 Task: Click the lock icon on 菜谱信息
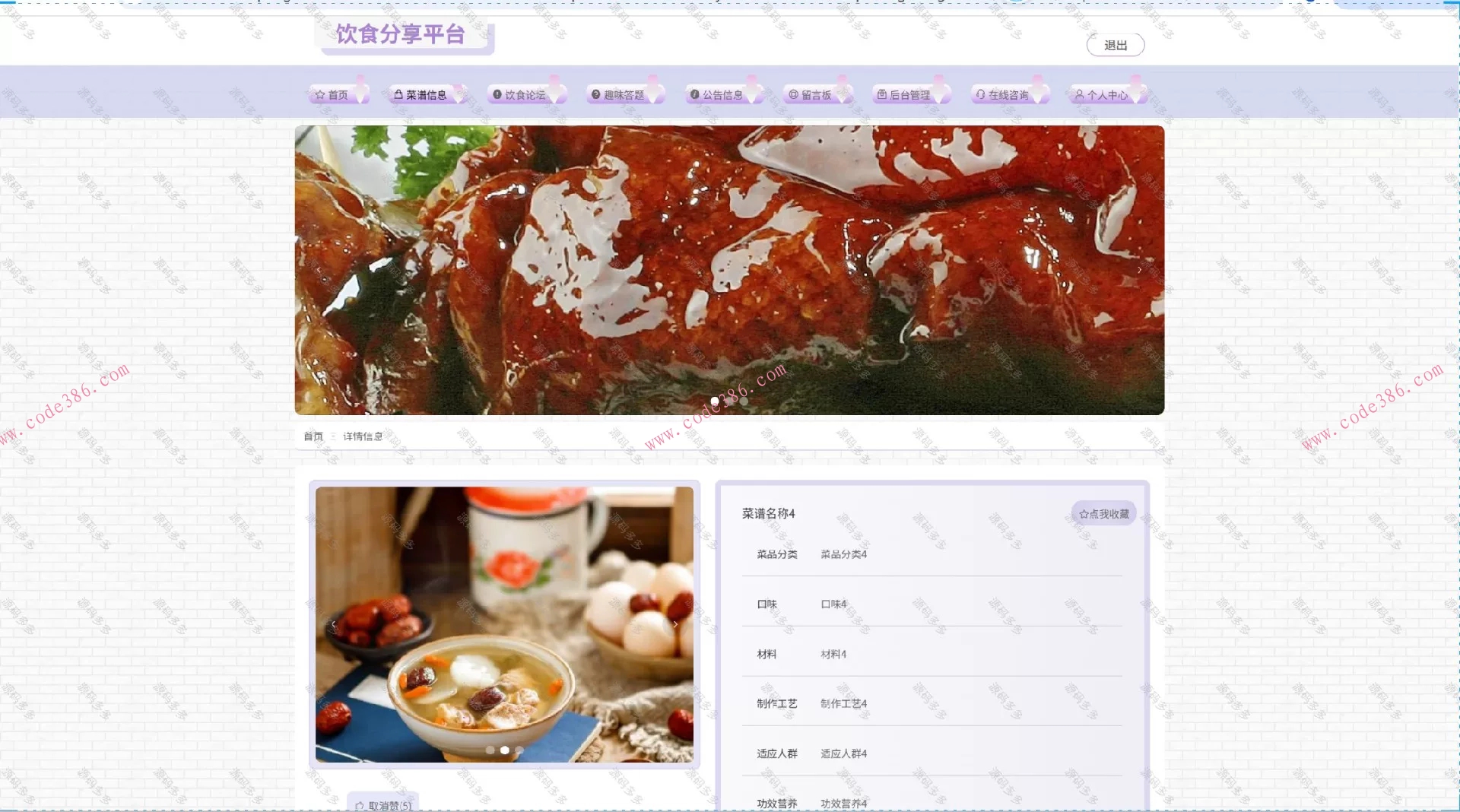click(x=398, y=94)
